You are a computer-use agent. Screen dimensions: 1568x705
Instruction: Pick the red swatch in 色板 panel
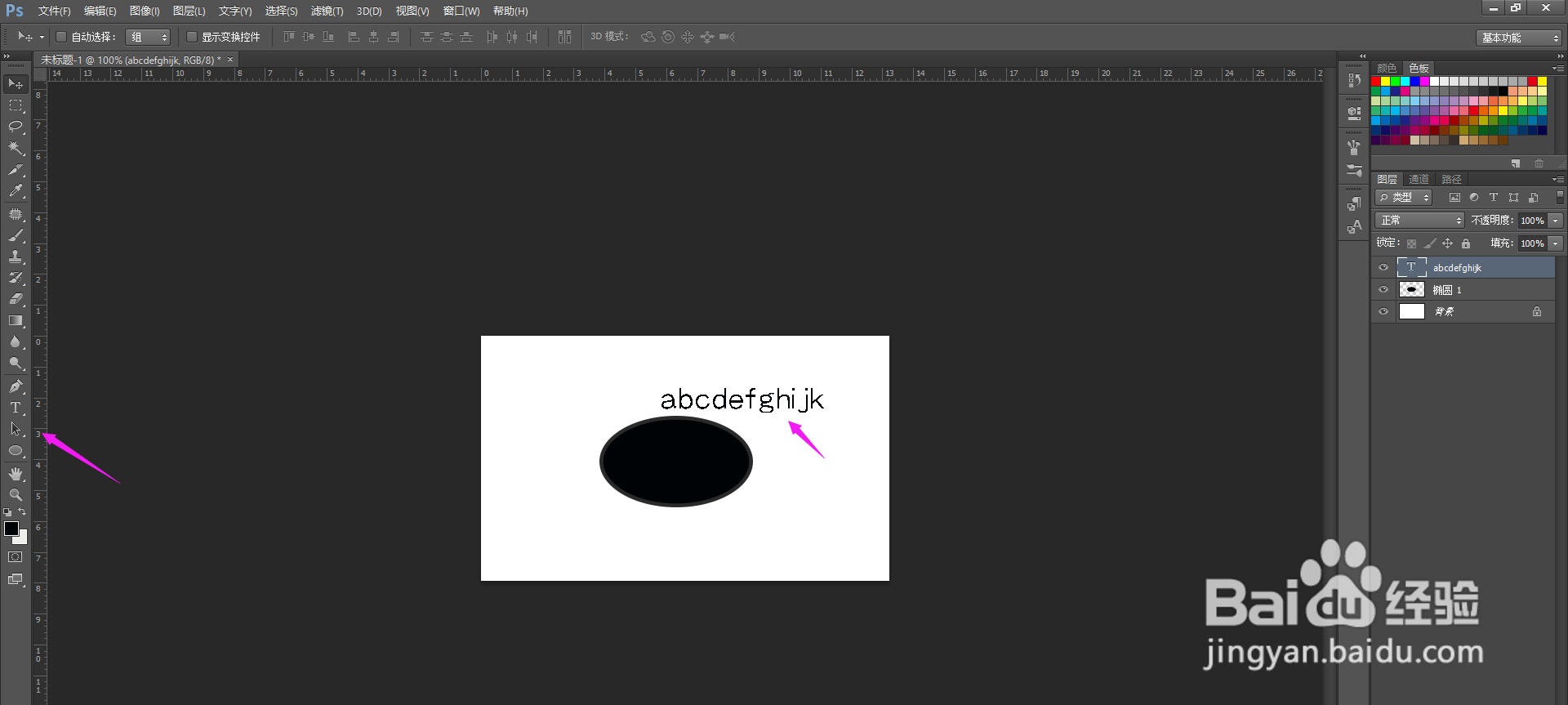tap(1376, 82)
